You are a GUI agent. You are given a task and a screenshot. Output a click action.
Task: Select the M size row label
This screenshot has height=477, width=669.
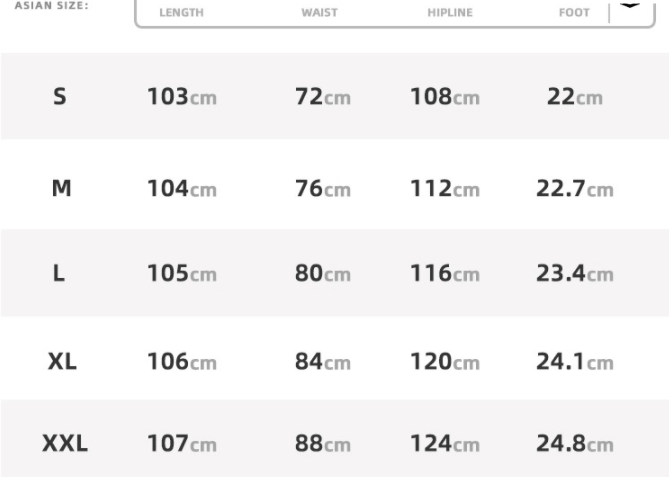tap(61, 188)
